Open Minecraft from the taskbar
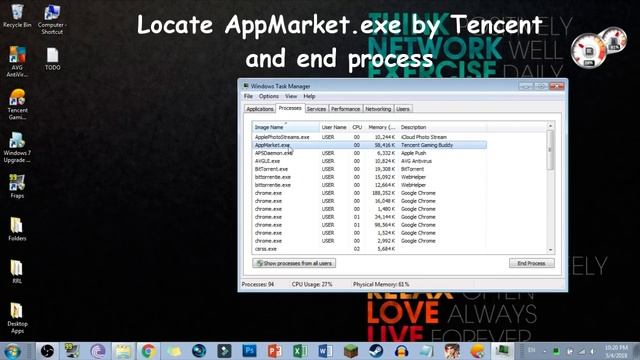The image size is (640, 360). click(351, 351)
